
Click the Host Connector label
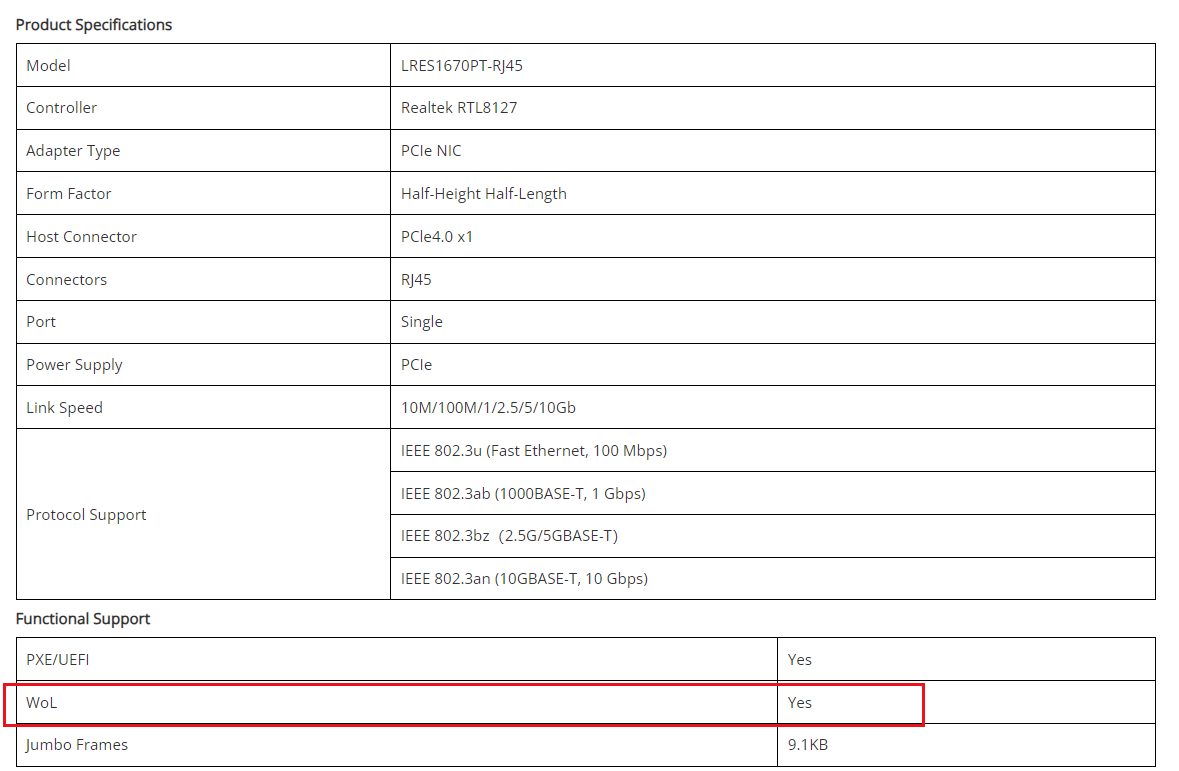click(81, 237)
